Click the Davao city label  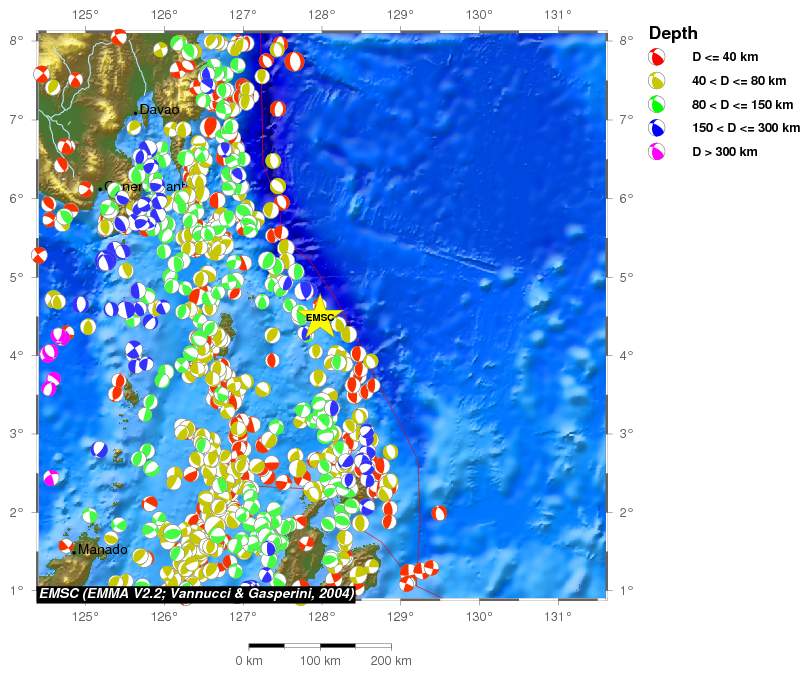(x=159, y=109)
